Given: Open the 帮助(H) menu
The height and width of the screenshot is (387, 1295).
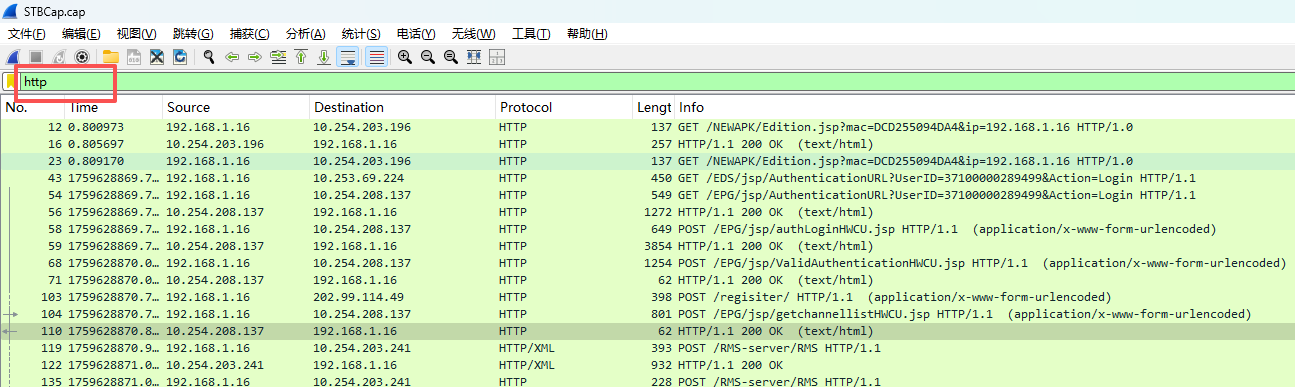Looking at the screenshot, I should tap(587, 34).
